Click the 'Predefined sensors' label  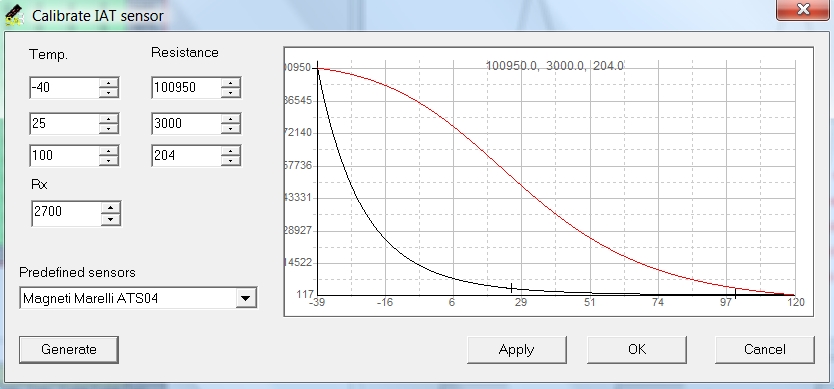(77, 272)
